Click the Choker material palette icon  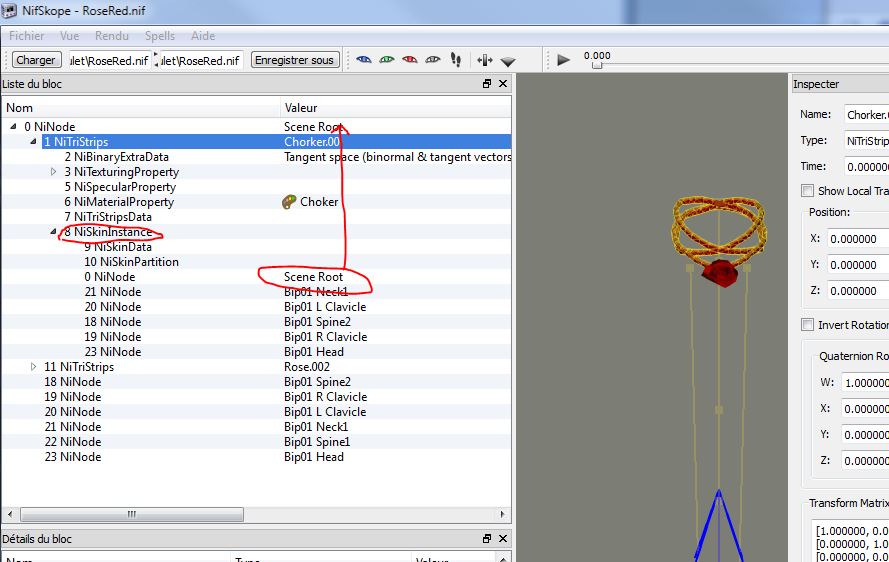click(x=290, y=202)
